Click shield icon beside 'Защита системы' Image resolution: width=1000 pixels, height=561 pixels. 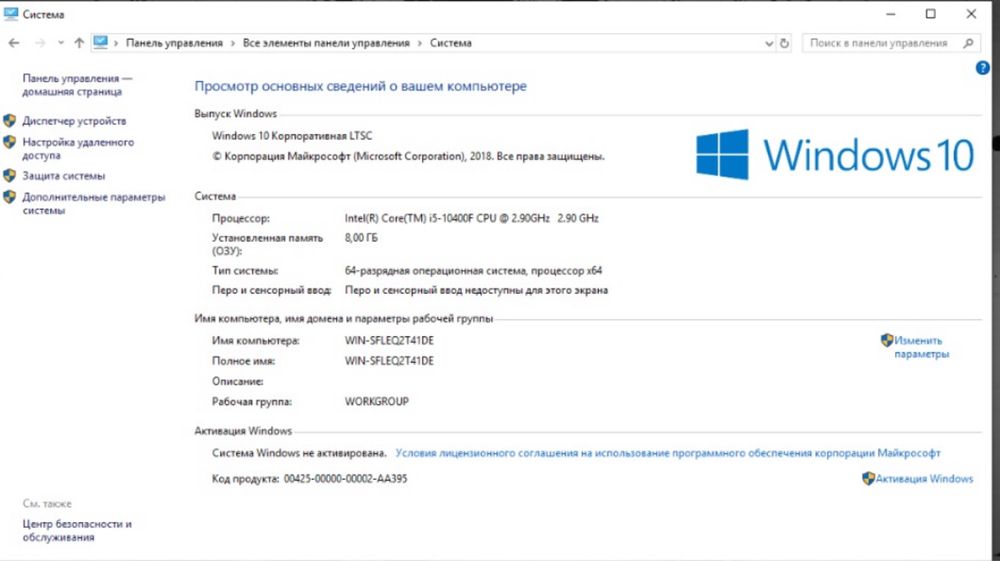pyautogui.click(x=10, y=175)
